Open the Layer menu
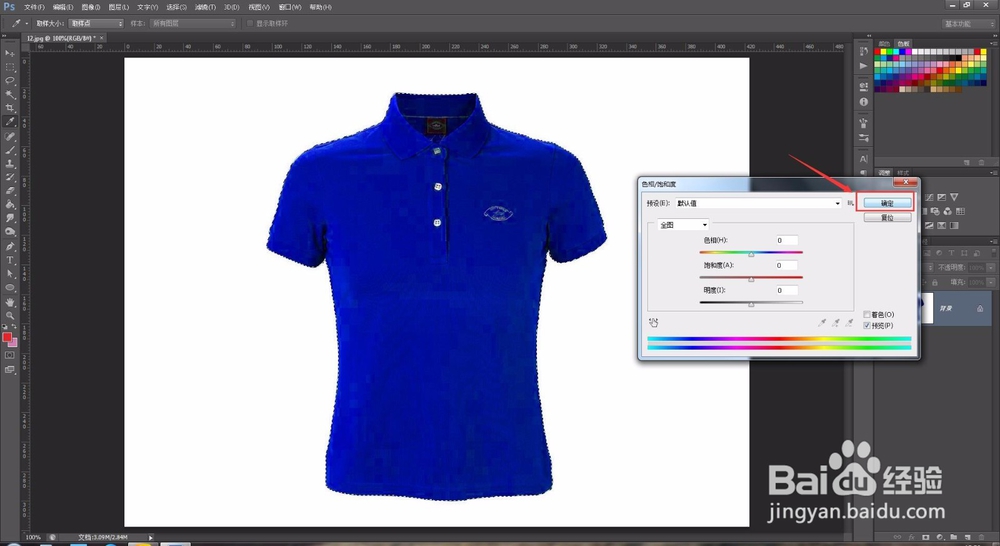The width and height of the screenshot is (1000, 546). coord(119,7)
